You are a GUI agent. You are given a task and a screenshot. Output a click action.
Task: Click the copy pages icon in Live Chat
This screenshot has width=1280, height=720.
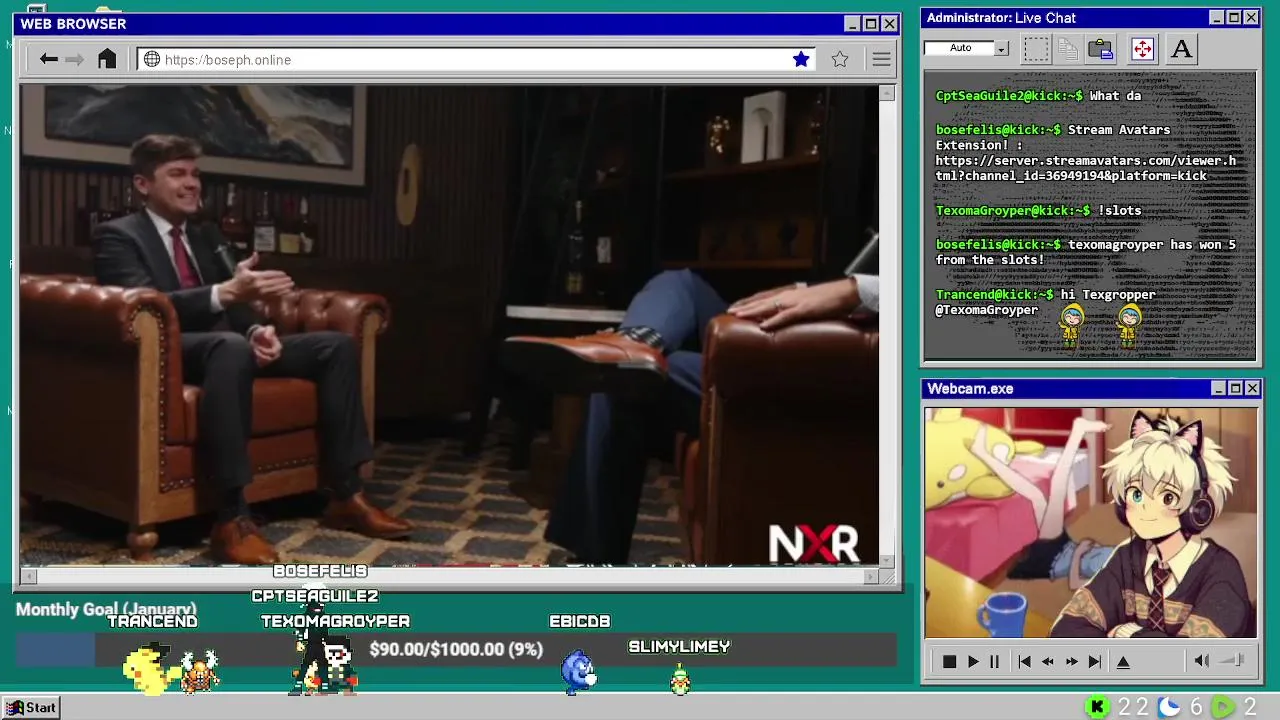[x=1068, y=48]
